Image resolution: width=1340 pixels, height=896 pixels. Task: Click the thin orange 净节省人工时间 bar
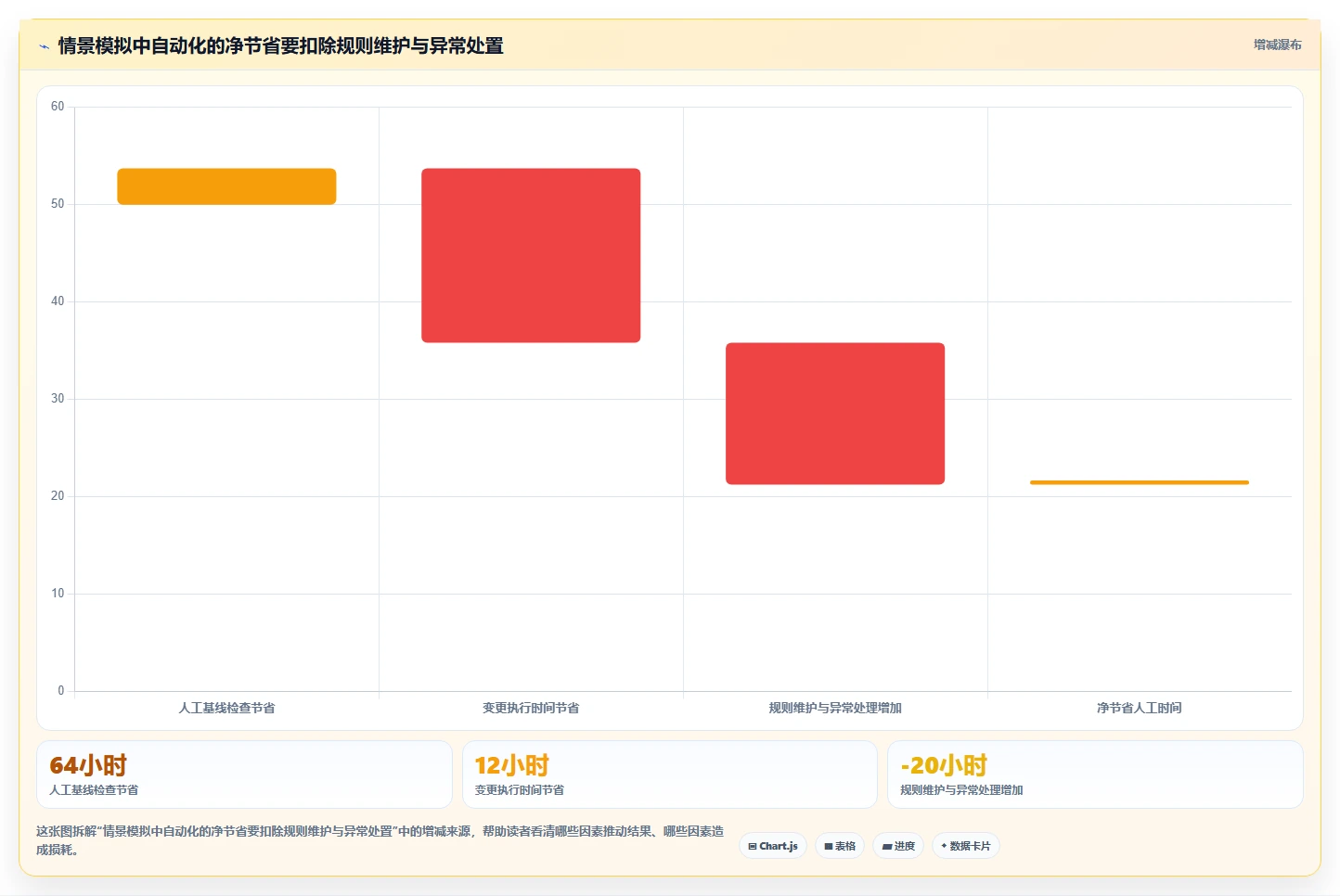pyautogui.click(x=1140, y=482)
